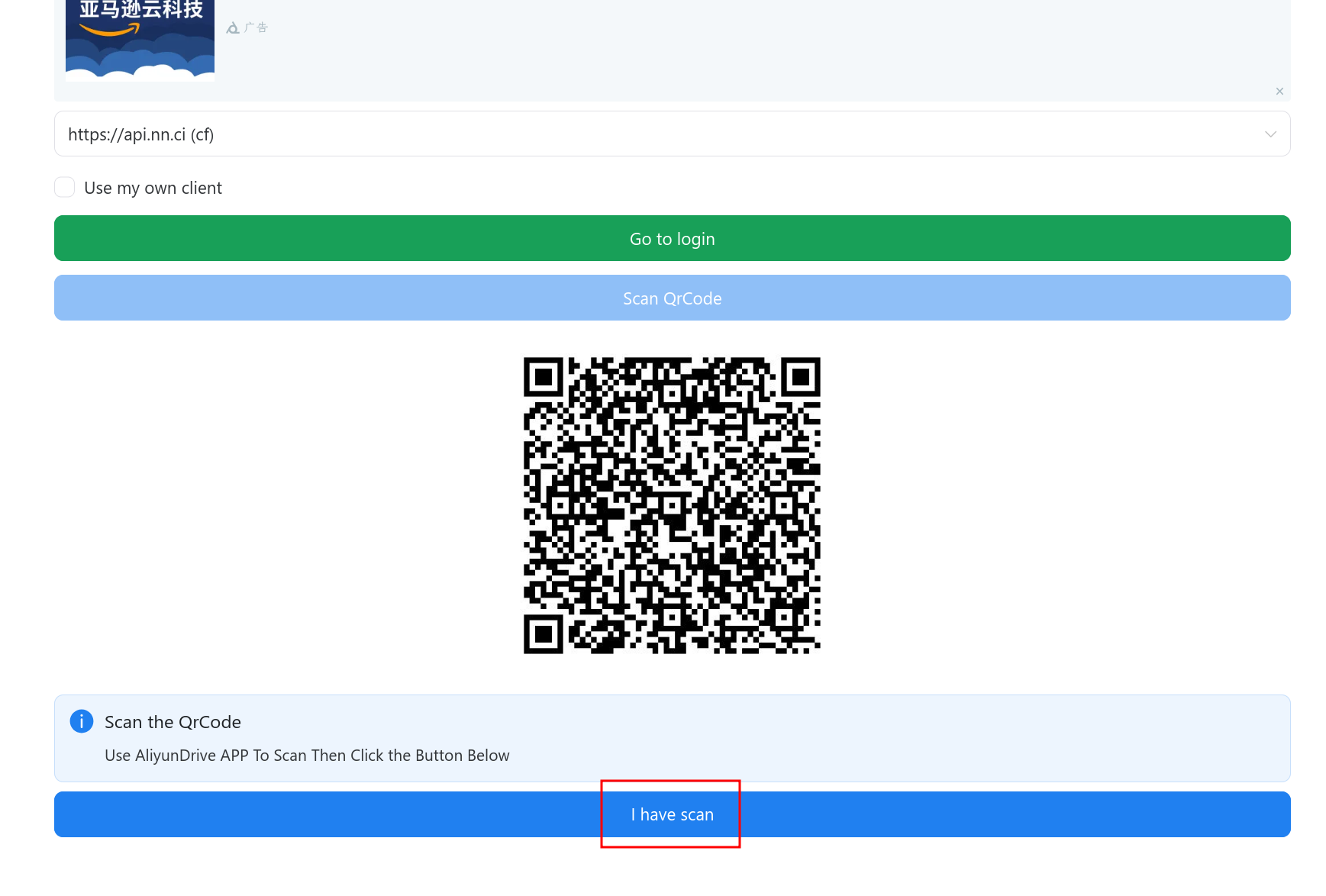Click the QR code image
This screenshot has width=1326, height=896.
[x=672, y=505]
